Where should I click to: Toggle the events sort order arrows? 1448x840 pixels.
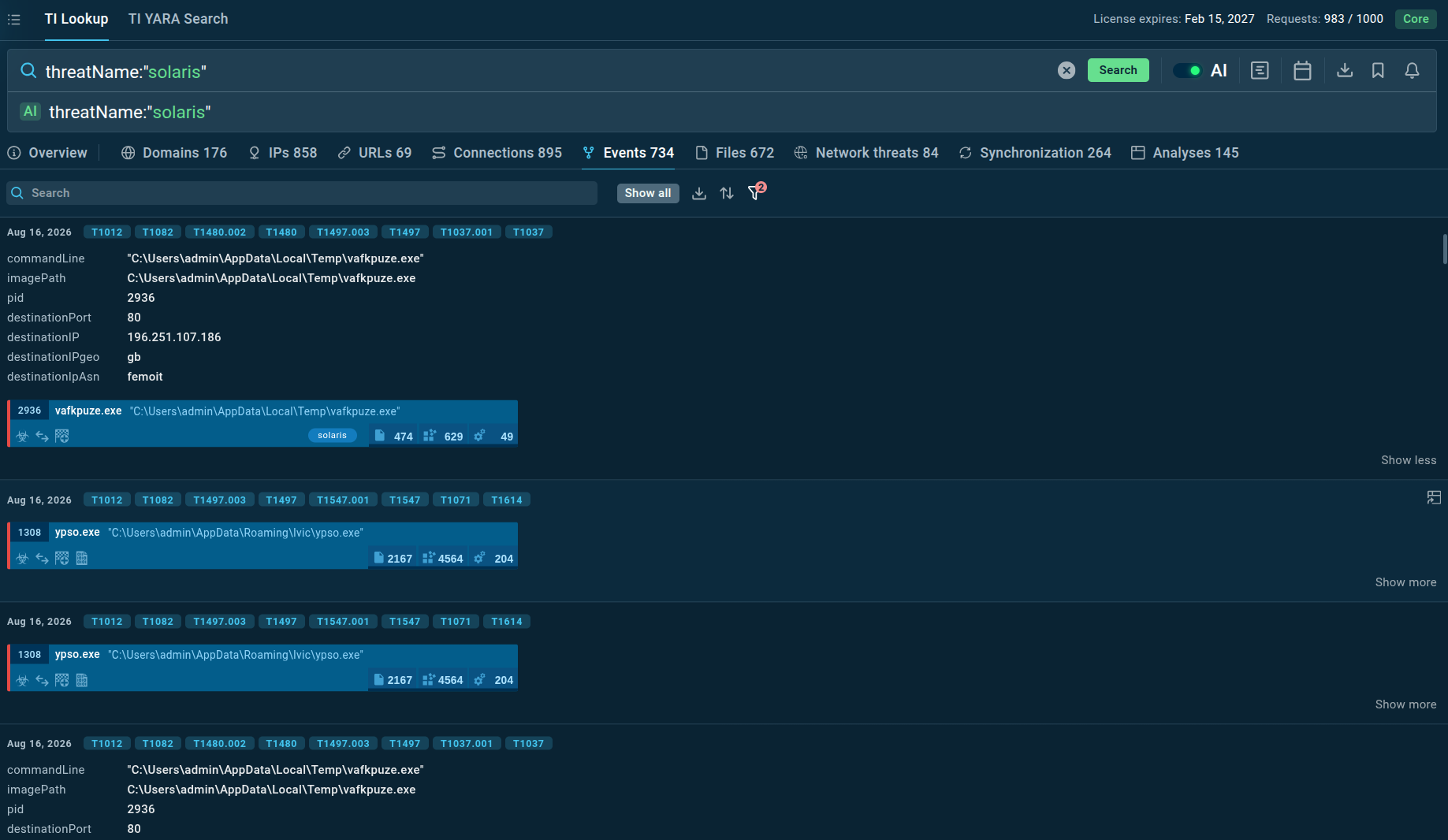(x=727, y=193)
